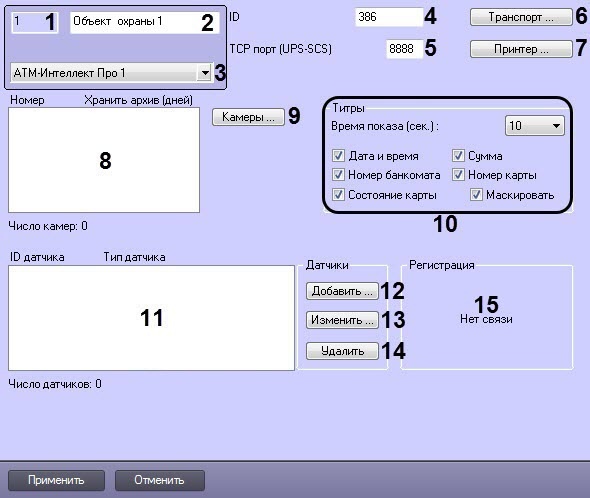Disable the Номер карты checkbox

pyautogui.click(x=458, y=175)
